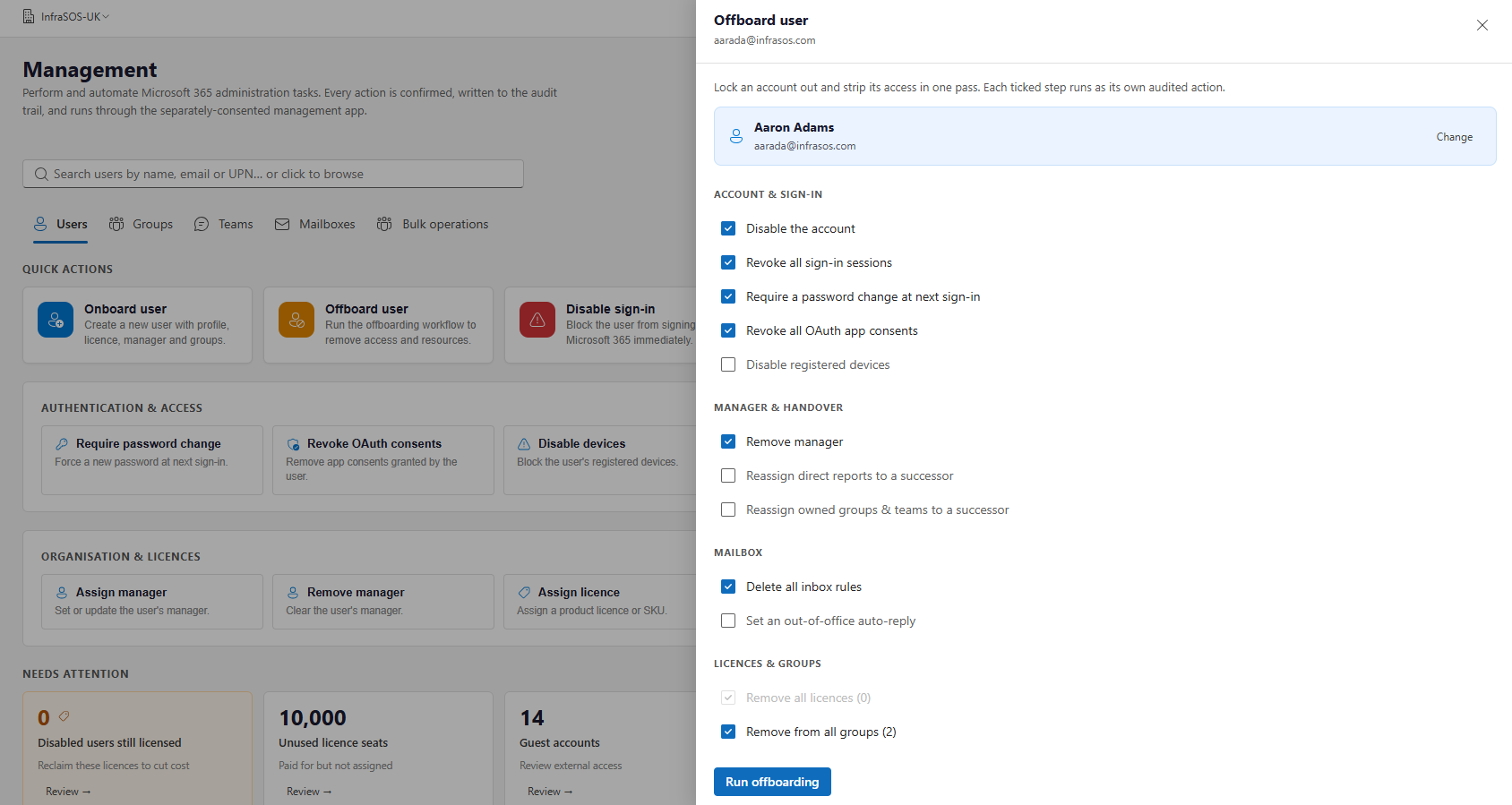
Task: Click Review under Unused licence seats
Action: coord(309,792)
